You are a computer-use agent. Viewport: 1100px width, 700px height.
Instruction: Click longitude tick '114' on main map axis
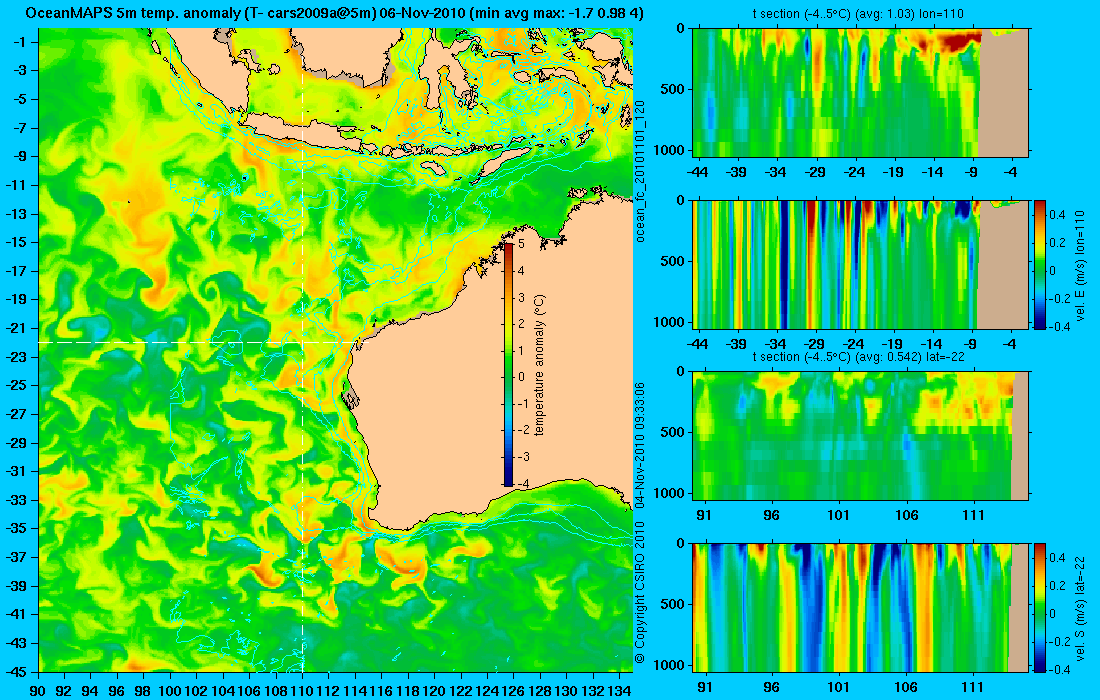point(355,690)
